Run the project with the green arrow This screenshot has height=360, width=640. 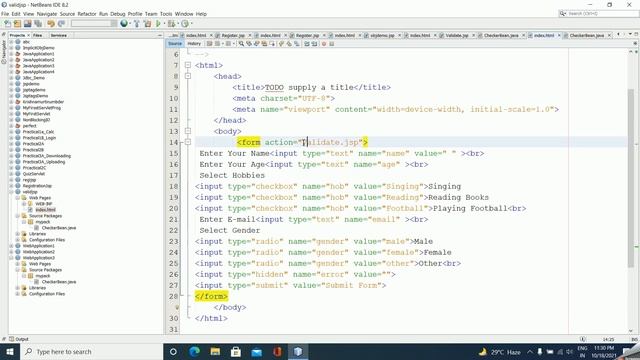coord(158,24)
